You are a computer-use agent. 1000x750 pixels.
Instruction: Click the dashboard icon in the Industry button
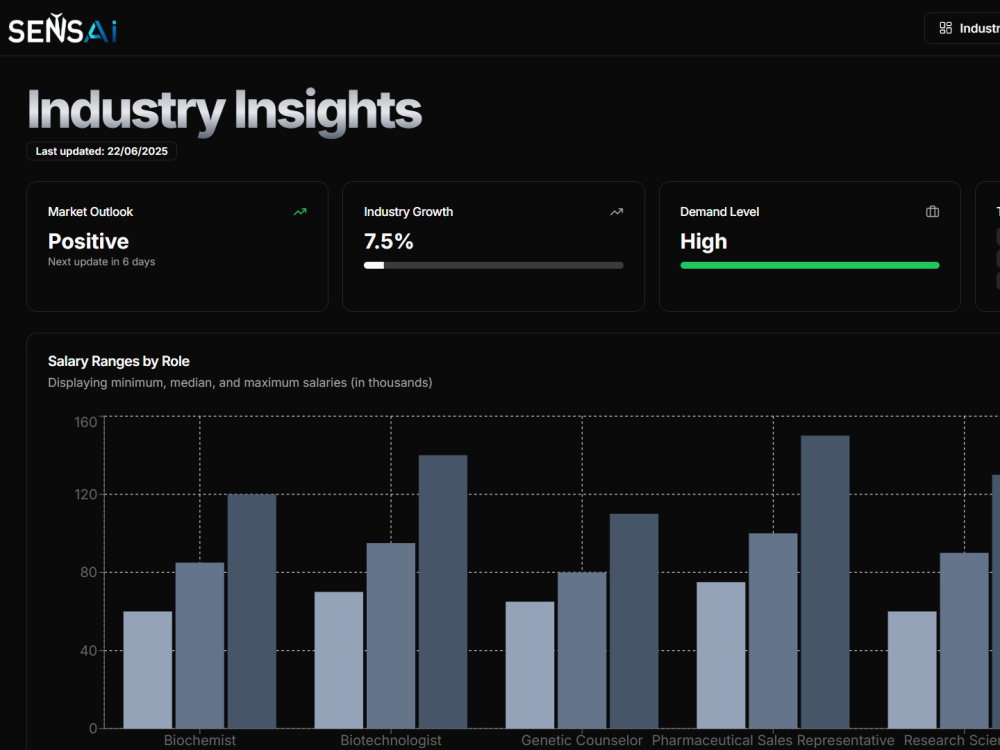(x=946, y=28)
